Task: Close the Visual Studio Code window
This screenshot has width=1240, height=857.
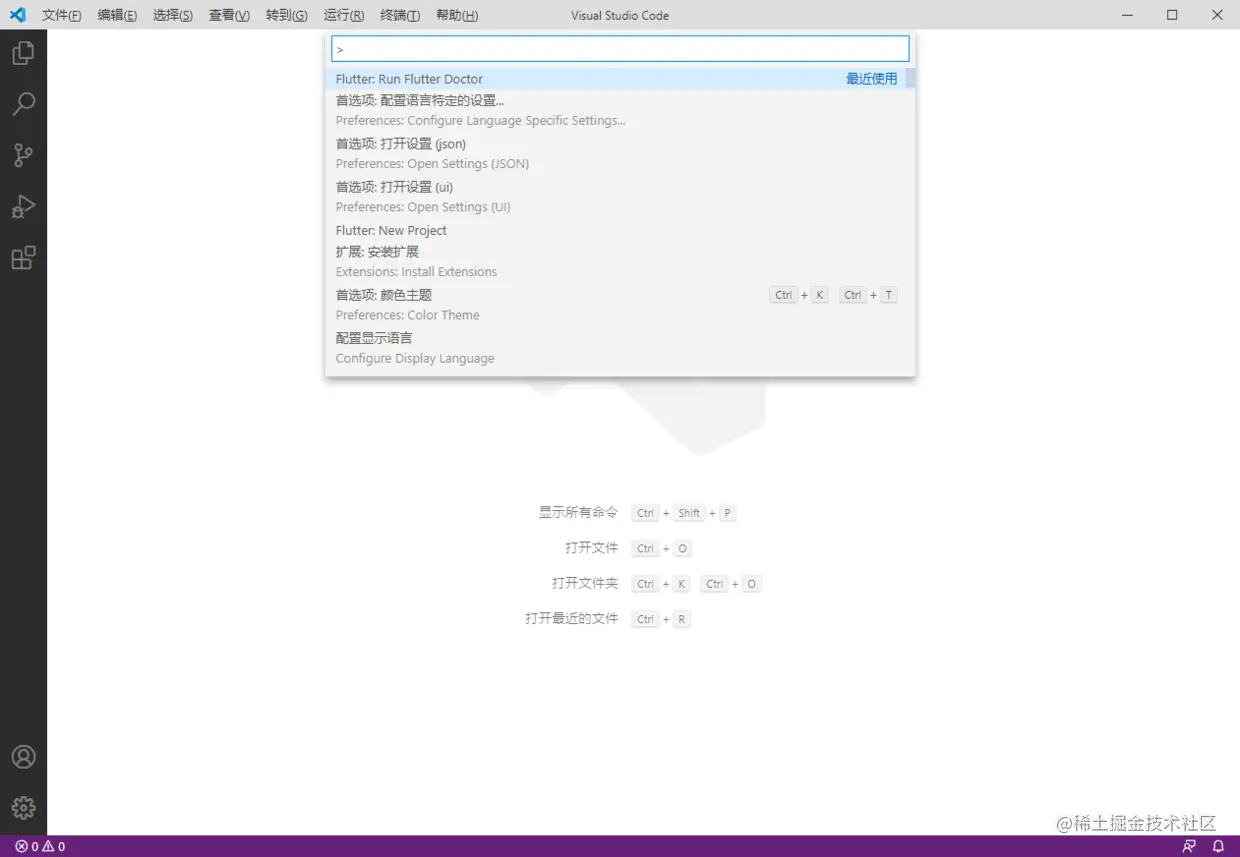Action: tap(1217, 15)
